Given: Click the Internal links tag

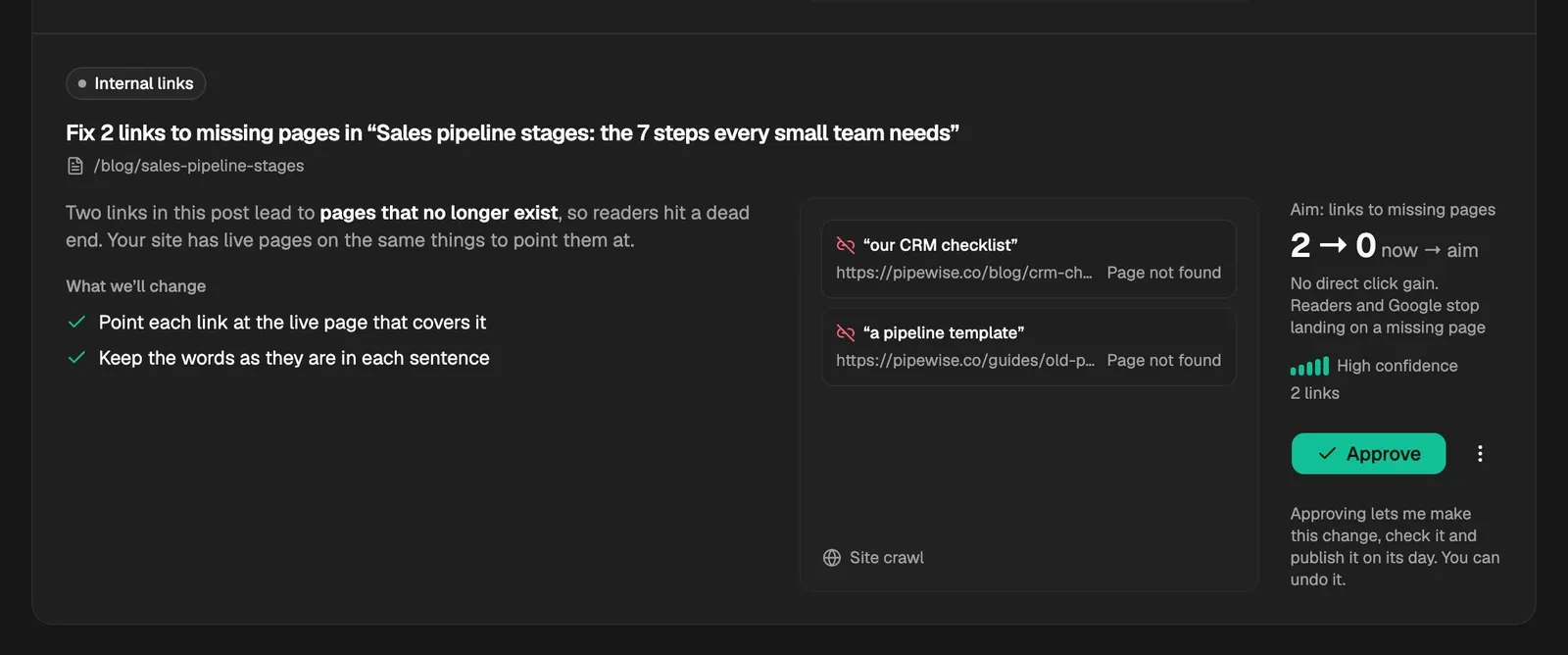Looking at the screenshot, I should (135, 83).
